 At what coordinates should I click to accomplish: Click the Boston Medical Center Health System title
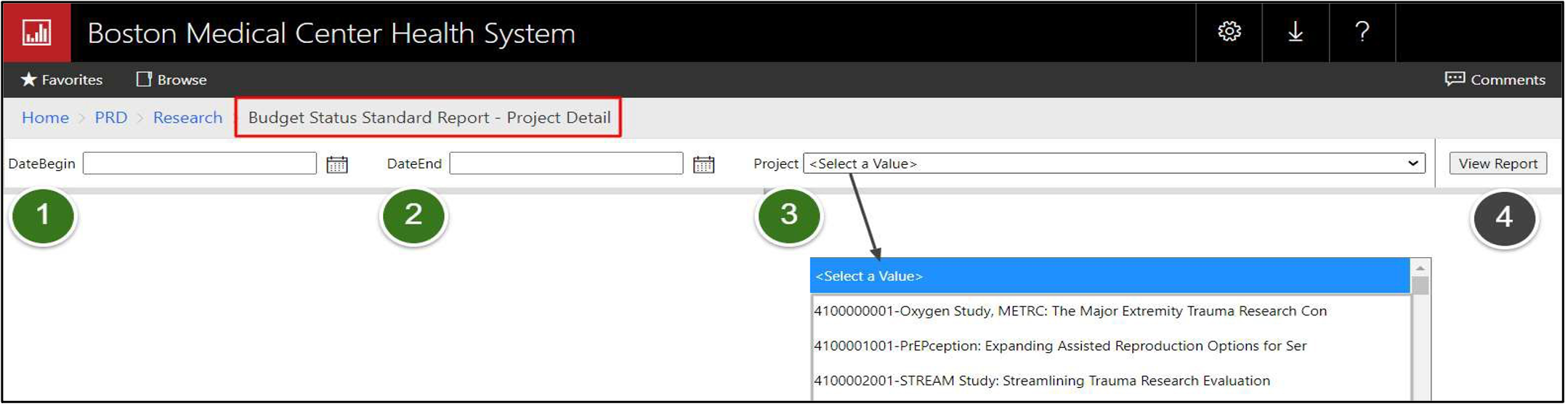(331, 33)
